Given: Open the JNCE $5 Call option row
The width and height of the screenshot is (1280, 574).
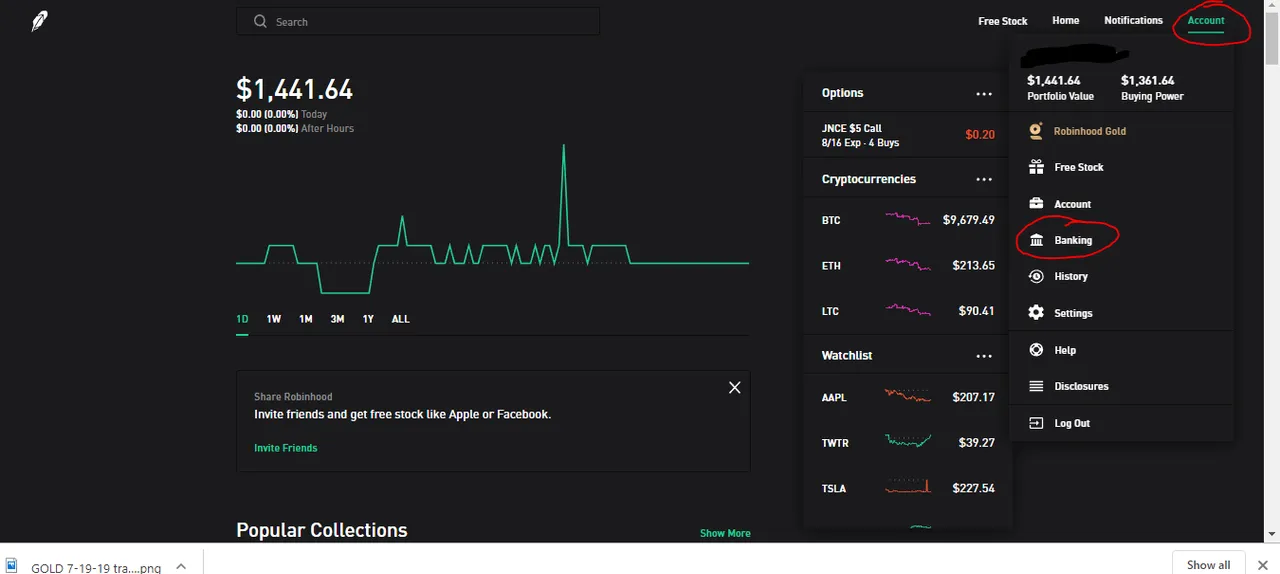Looking at the screenshot, I should click(x=908, y=135).
